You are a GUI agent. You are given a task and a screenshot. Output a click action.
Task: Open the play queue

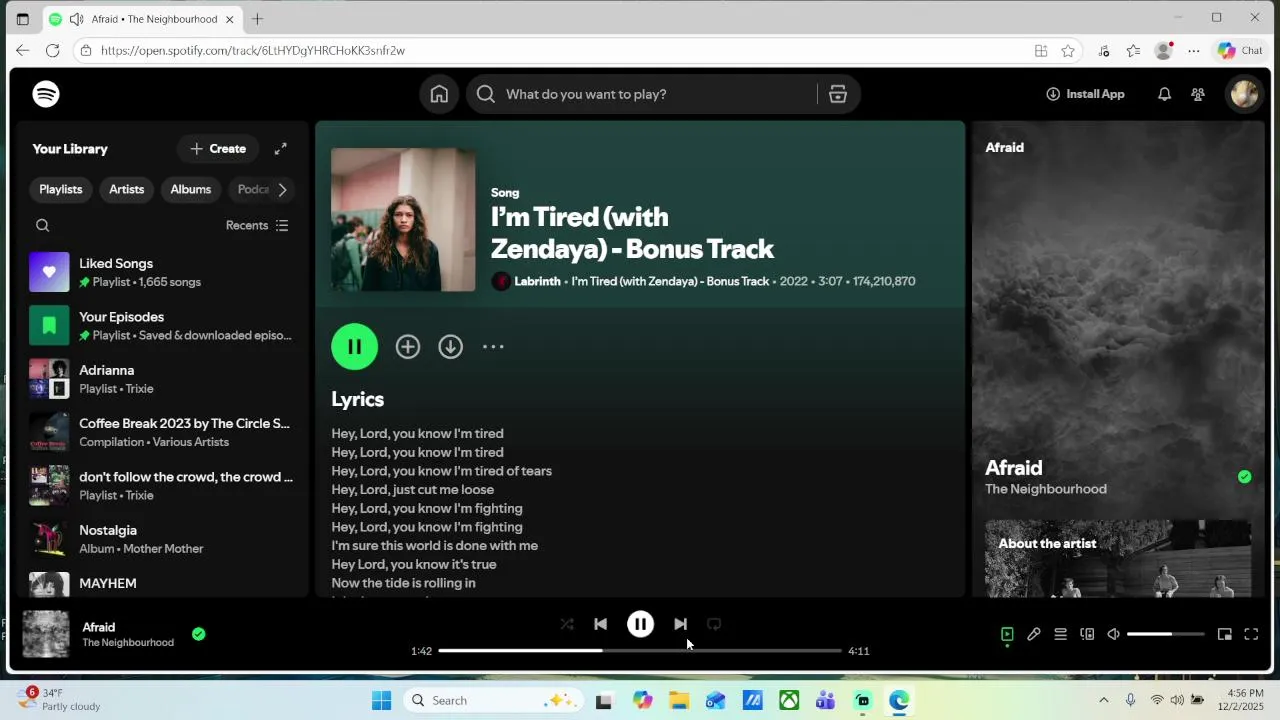1060,634
